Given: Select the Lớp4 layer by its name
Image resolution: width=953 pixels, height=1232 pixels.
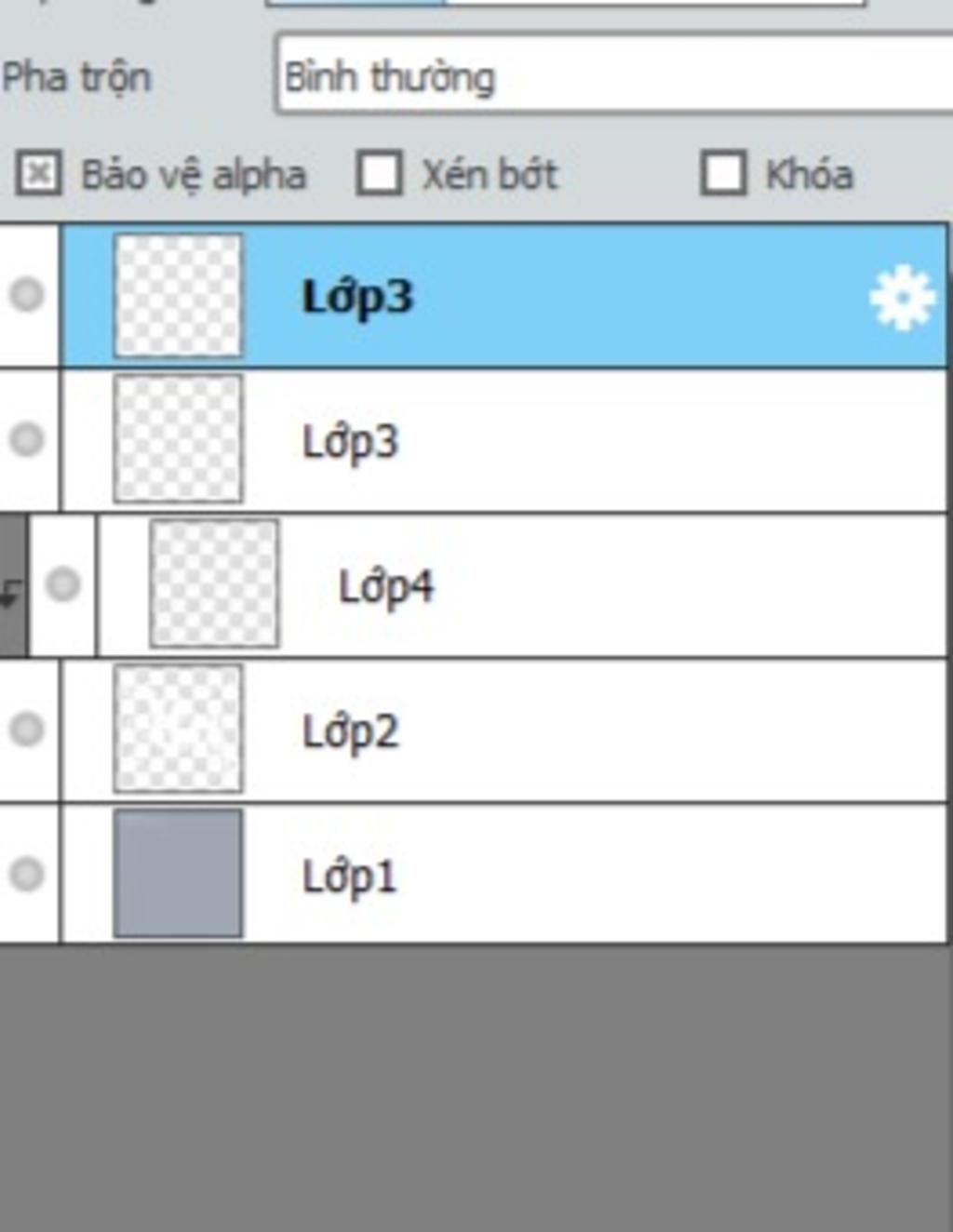Looking at the screenshot, I should (386, 587).
